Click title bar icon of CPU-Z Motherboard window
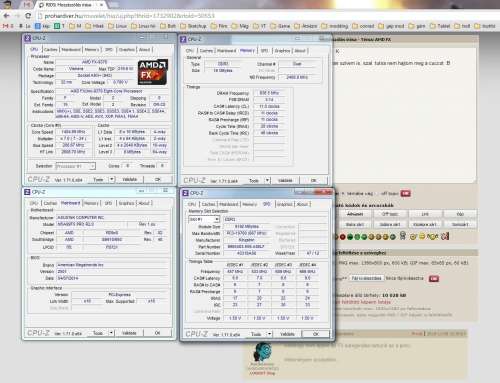Viewport: 500px width, 383px height. 27,192
